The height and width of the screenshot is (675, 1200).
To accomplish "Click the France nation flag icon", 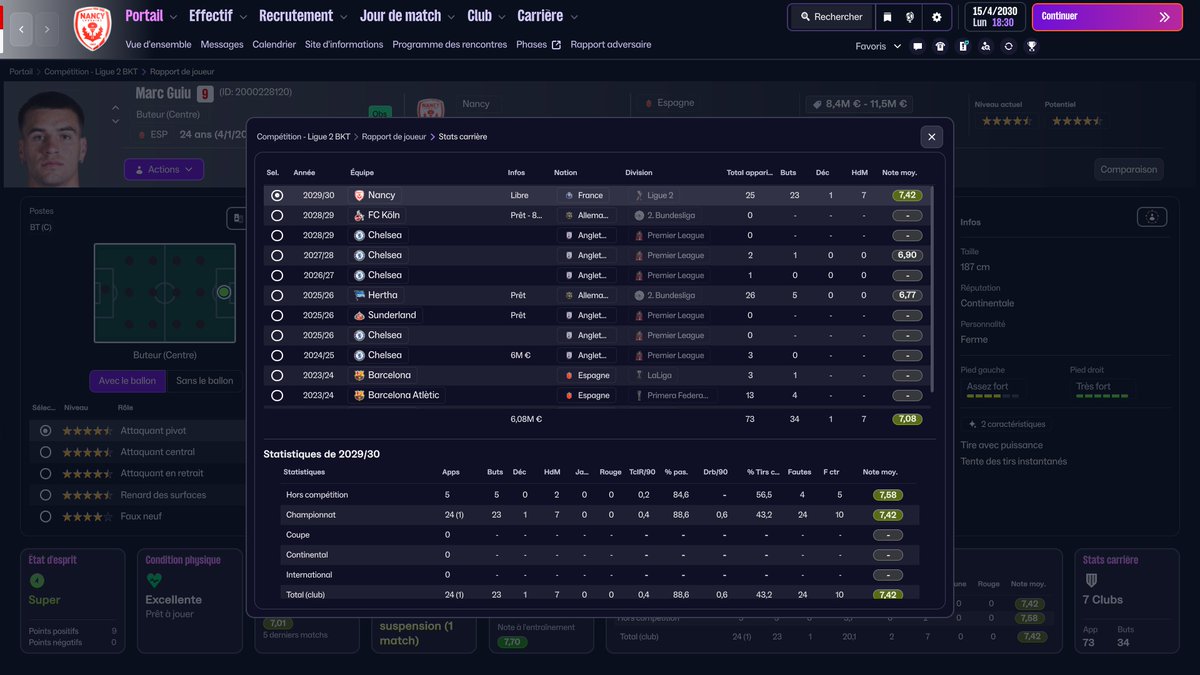I will (569, 195).
